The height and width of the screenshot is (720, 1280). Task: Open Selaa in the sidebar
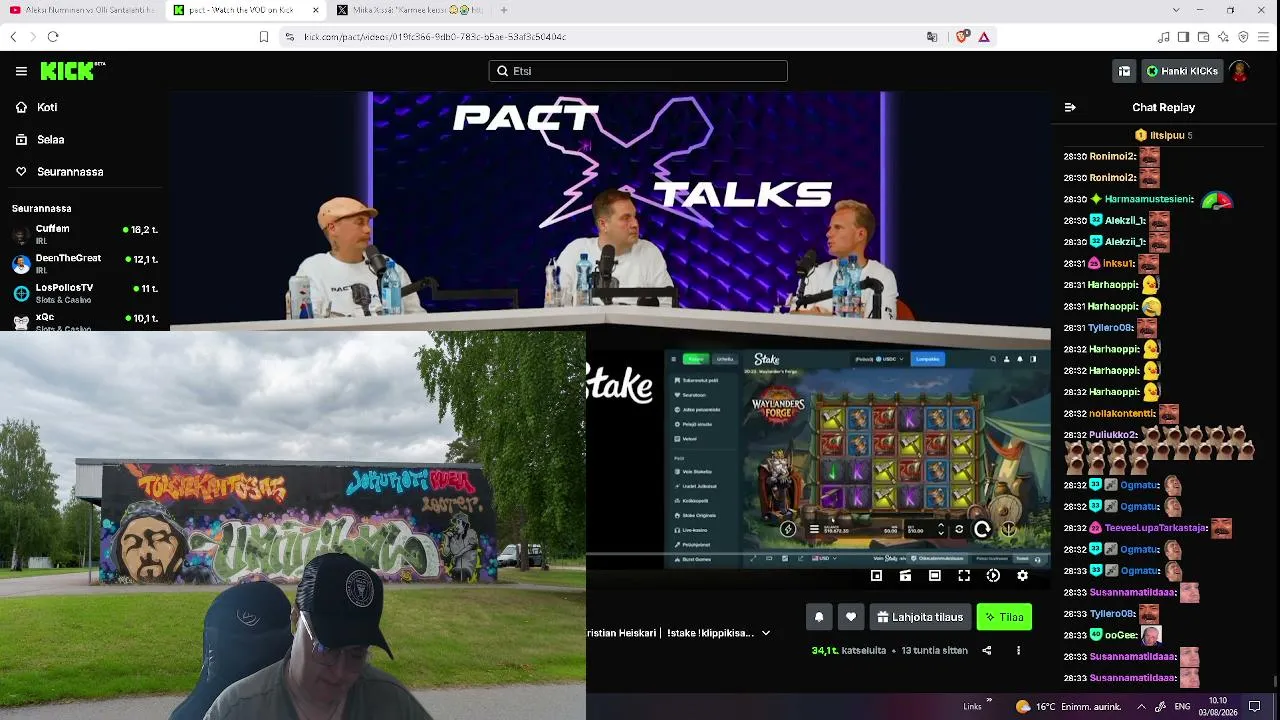pos(50,140)
